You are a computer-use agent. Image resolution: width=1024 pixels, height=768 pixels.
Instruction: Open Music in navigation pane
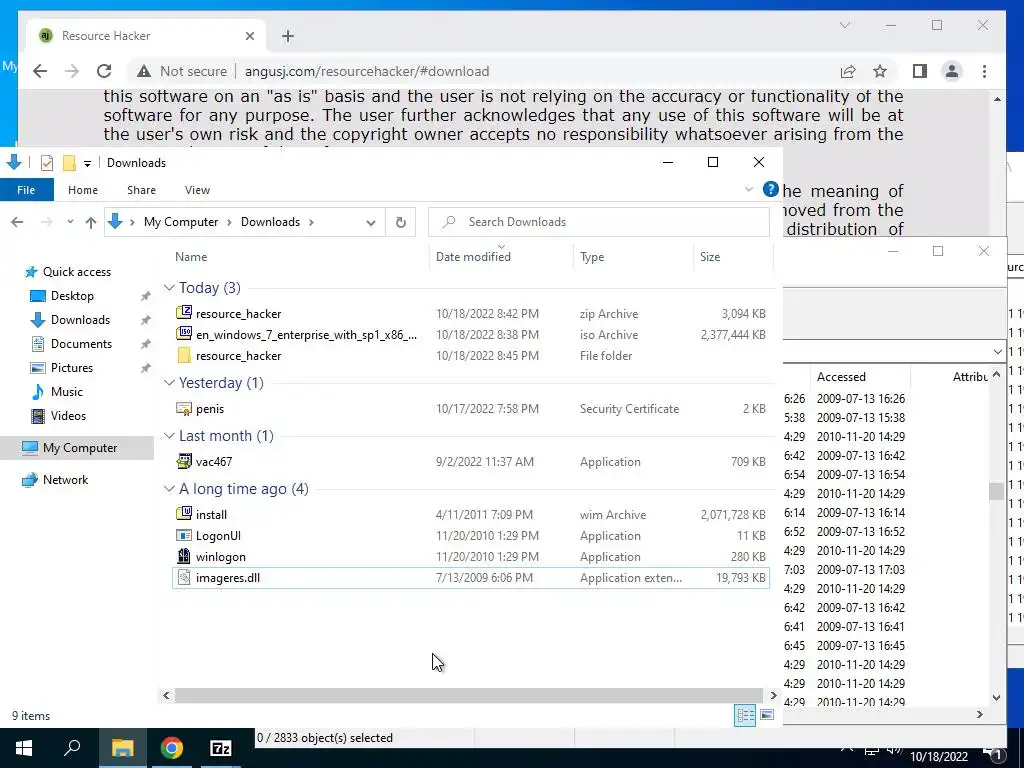(x=57, y=392)
